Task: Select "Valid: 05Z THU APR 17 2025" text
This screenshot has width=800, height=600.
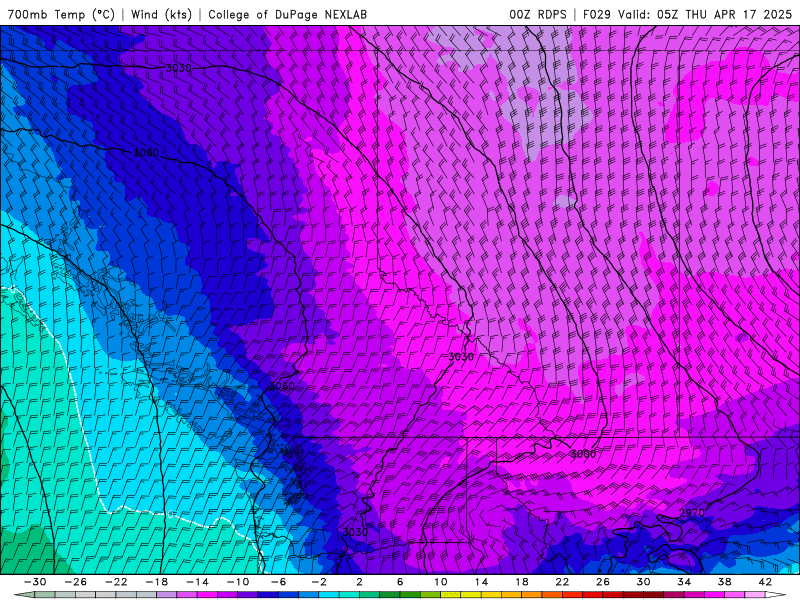Action: [705, 14]
